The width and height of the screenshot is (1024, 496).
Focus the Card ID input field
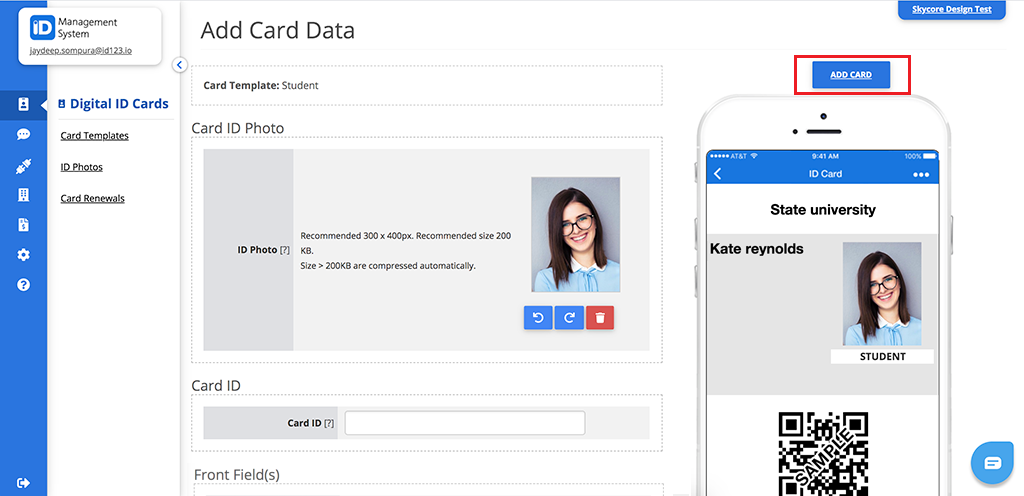point(465,423)
